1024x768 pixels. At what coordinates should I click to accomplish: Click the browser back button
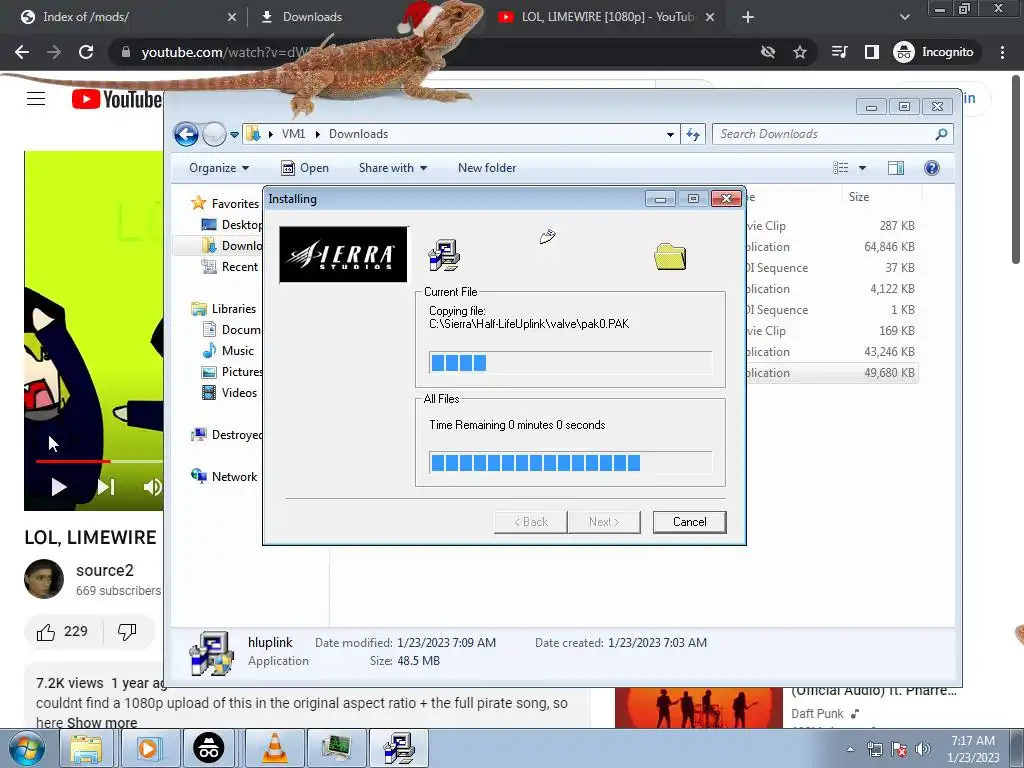click(22, 52)
